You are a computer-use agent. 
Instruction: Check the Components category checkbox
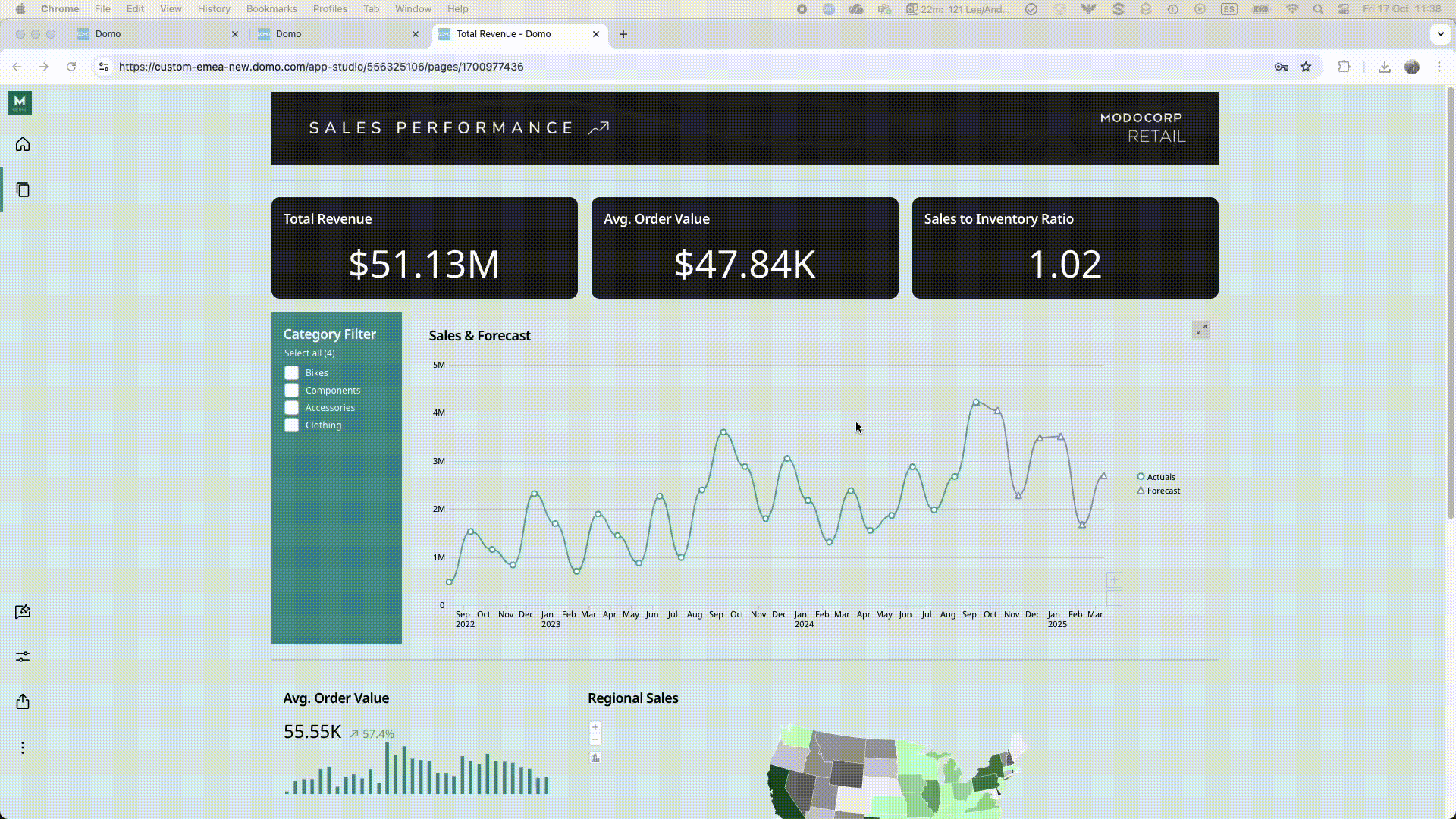pos(291,391)
